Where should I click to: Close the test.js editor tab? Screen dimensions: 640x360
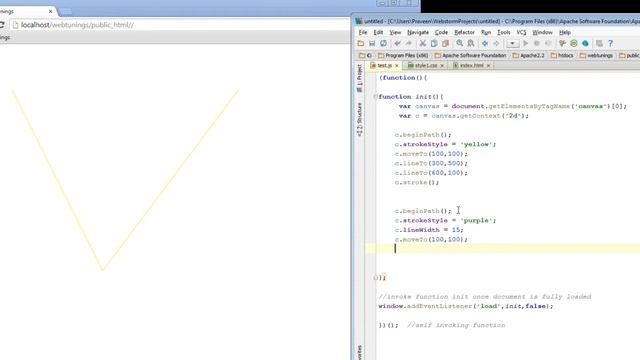click(x=397, y=65)
